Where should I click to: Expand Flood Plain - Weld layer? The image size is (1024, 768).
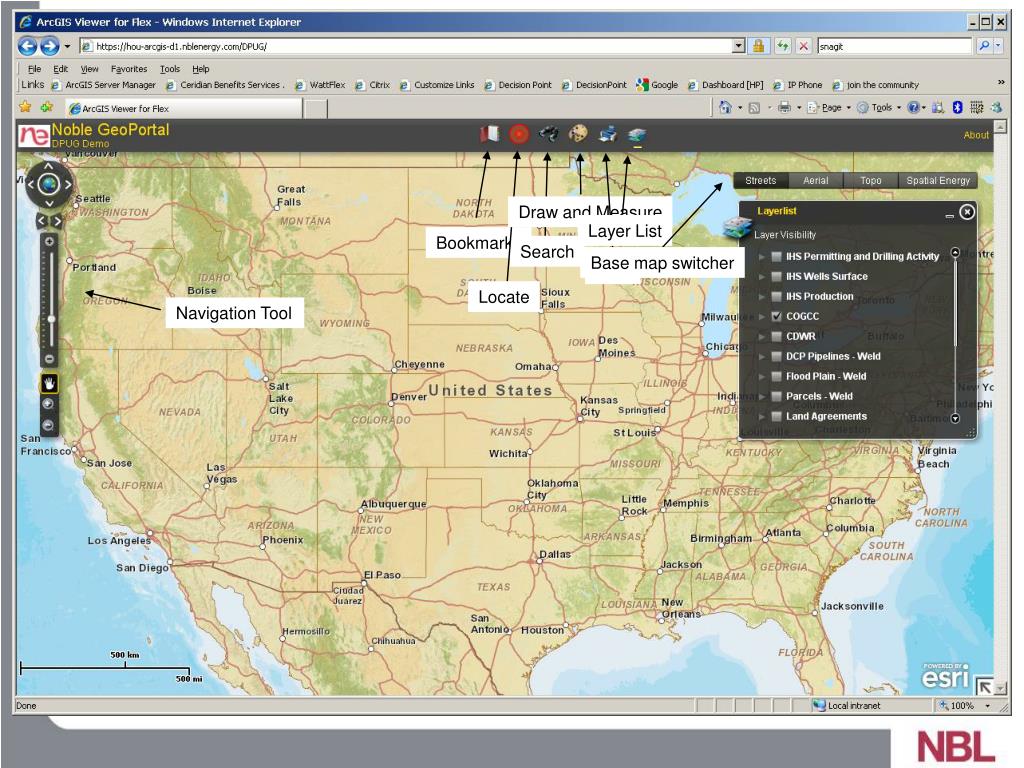point(761,376)
